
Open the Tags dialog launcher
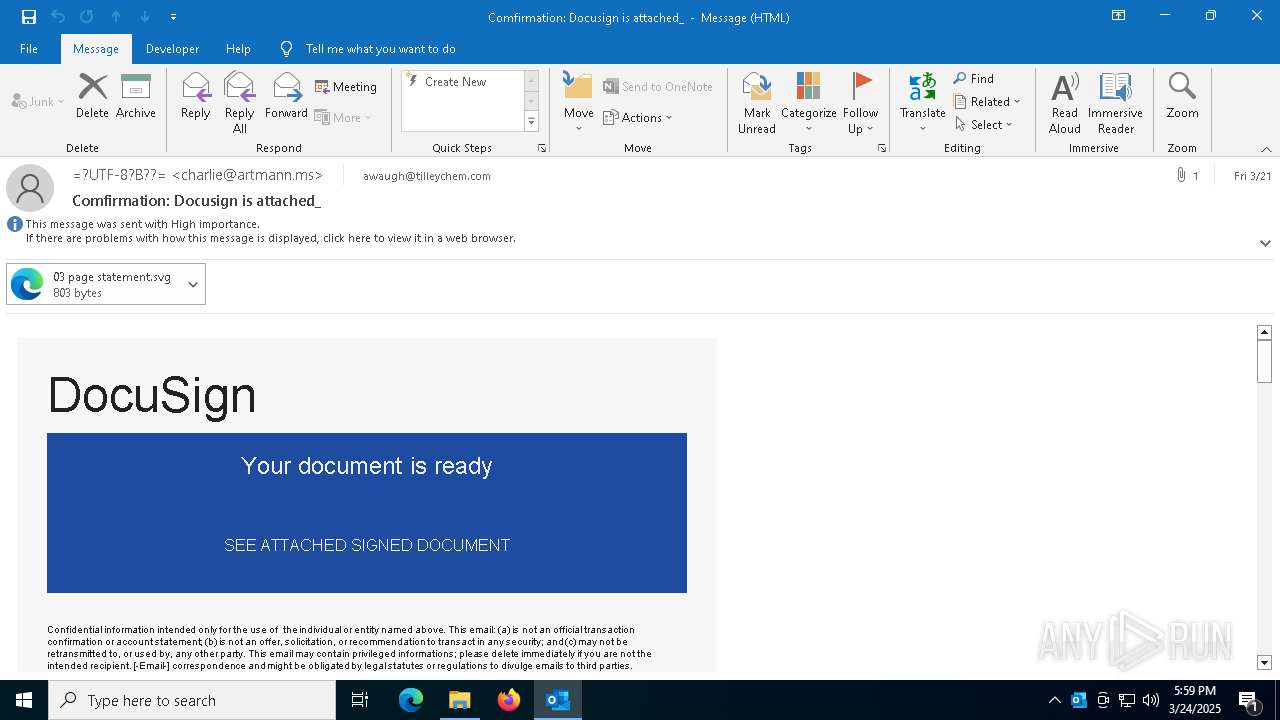pos(882,148)
